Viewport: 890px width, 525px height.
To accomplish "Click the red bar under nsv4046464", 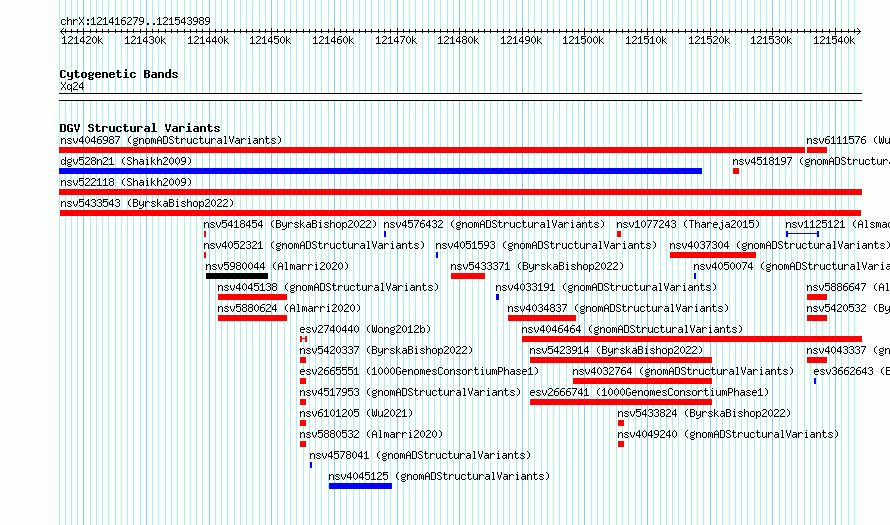I will tap(691, 339).
